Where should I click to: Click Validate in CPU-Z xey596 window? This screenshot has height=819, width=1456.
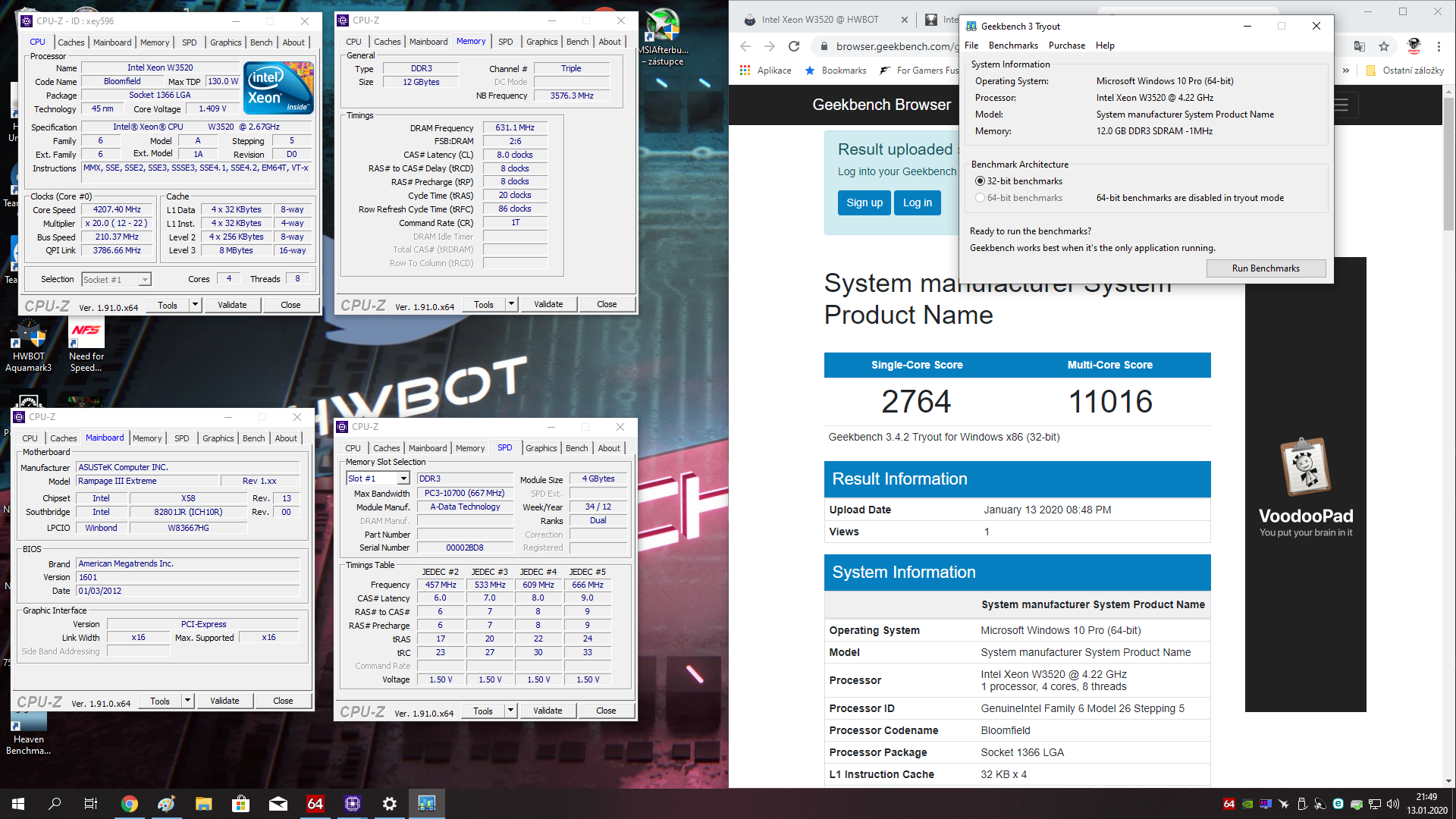click(x=232, y=305)
